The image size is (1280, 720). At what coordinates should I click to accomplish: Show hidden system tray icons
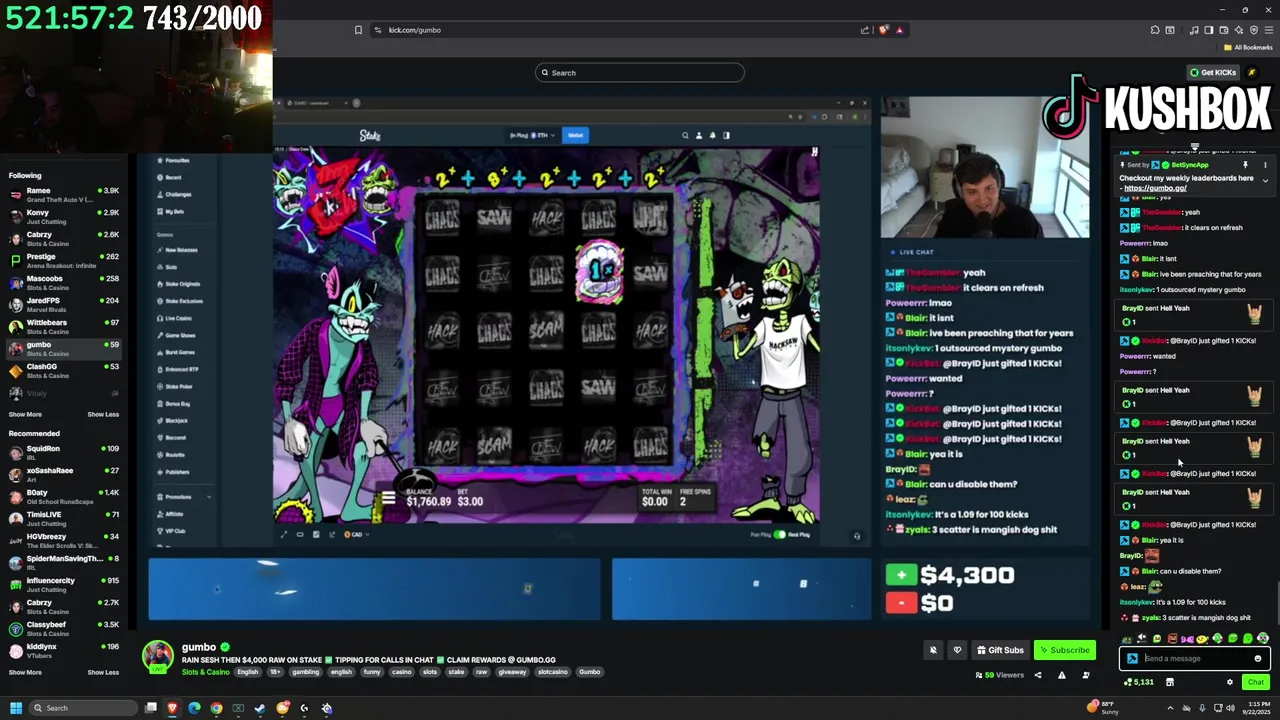point(1170,708)
